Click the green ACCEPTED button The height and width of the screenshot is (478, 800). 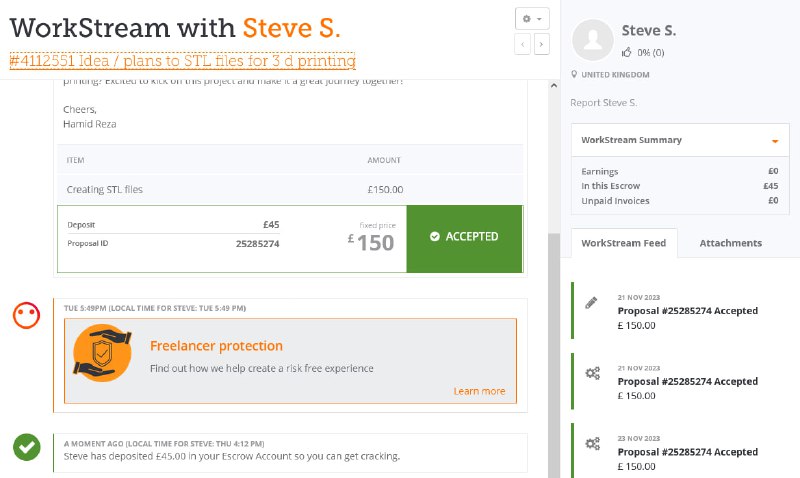tap(464, 238)
